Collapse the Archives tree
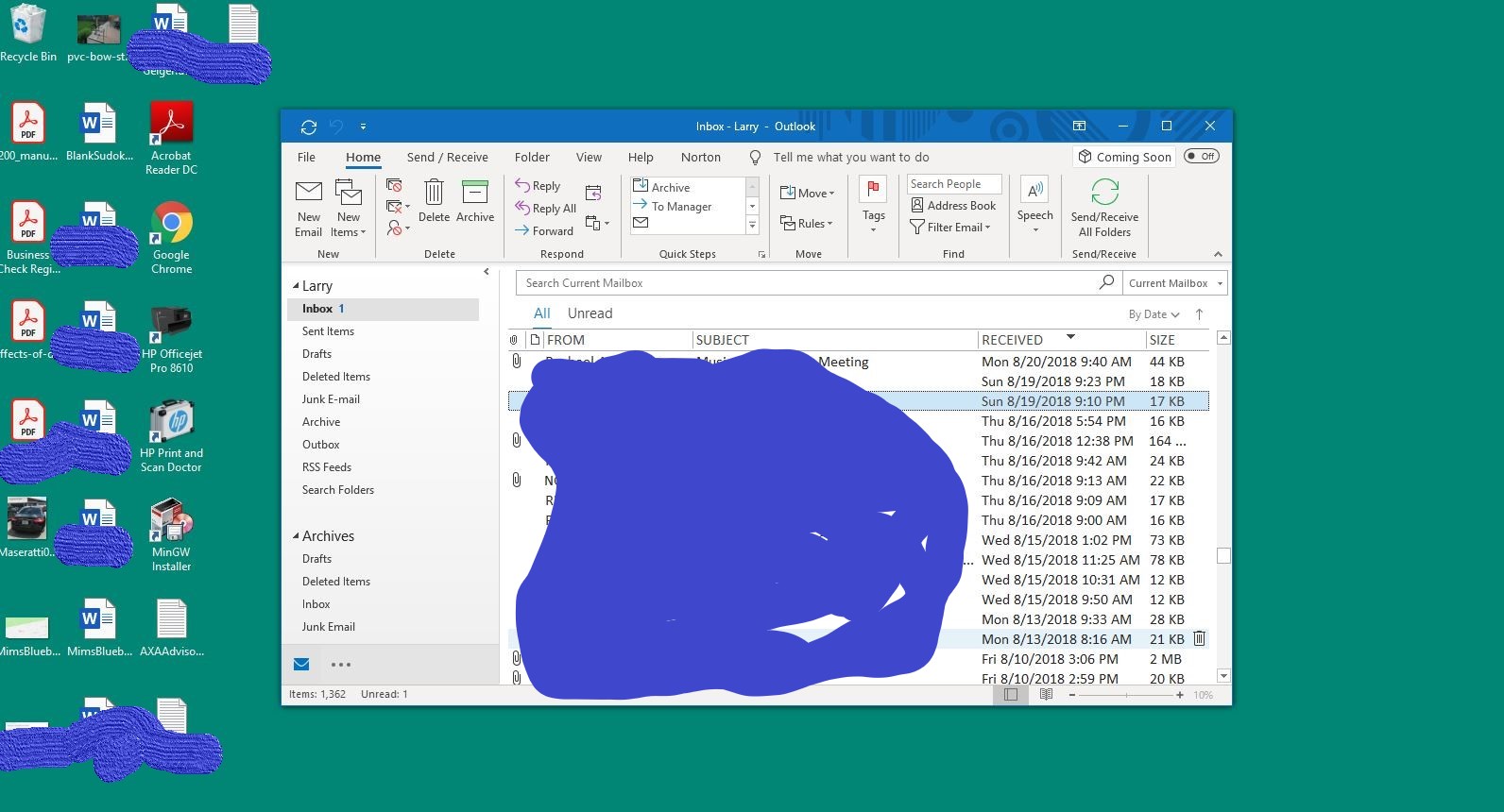 click(296, 536)
